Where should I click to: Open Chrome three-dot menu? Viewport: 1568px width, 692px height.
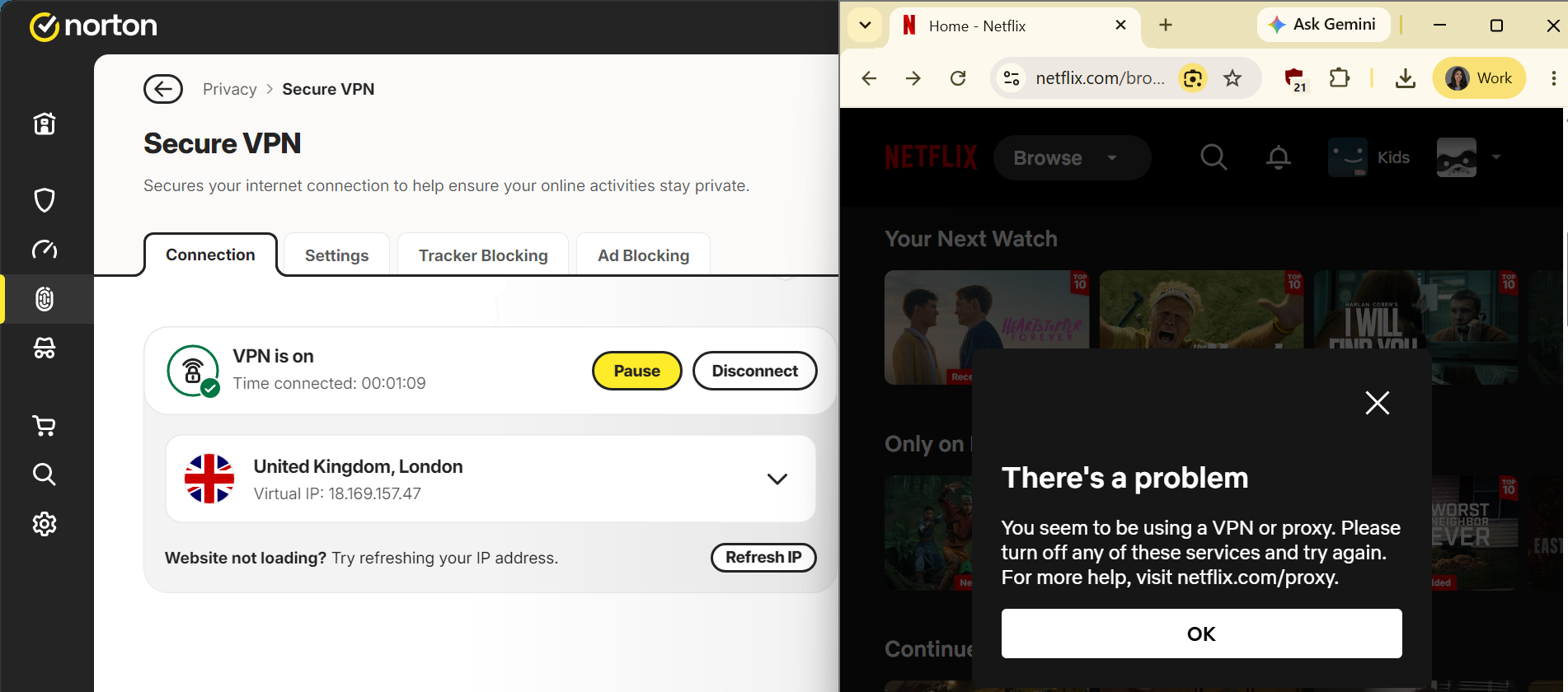point(1553,78)
